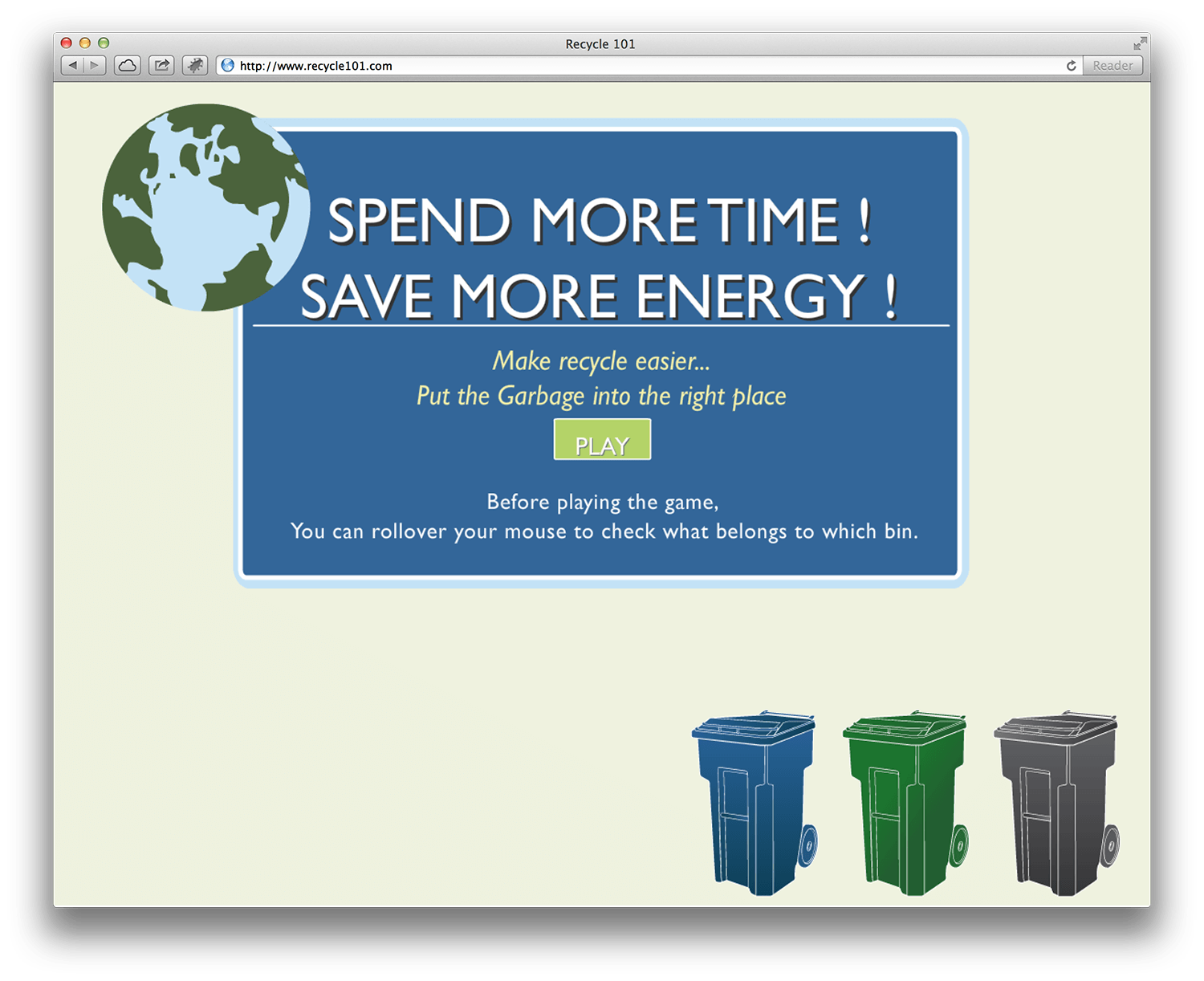Click the globe site icon in address bar
This screenshot has height=981, width=1204.
coord(228,66)
